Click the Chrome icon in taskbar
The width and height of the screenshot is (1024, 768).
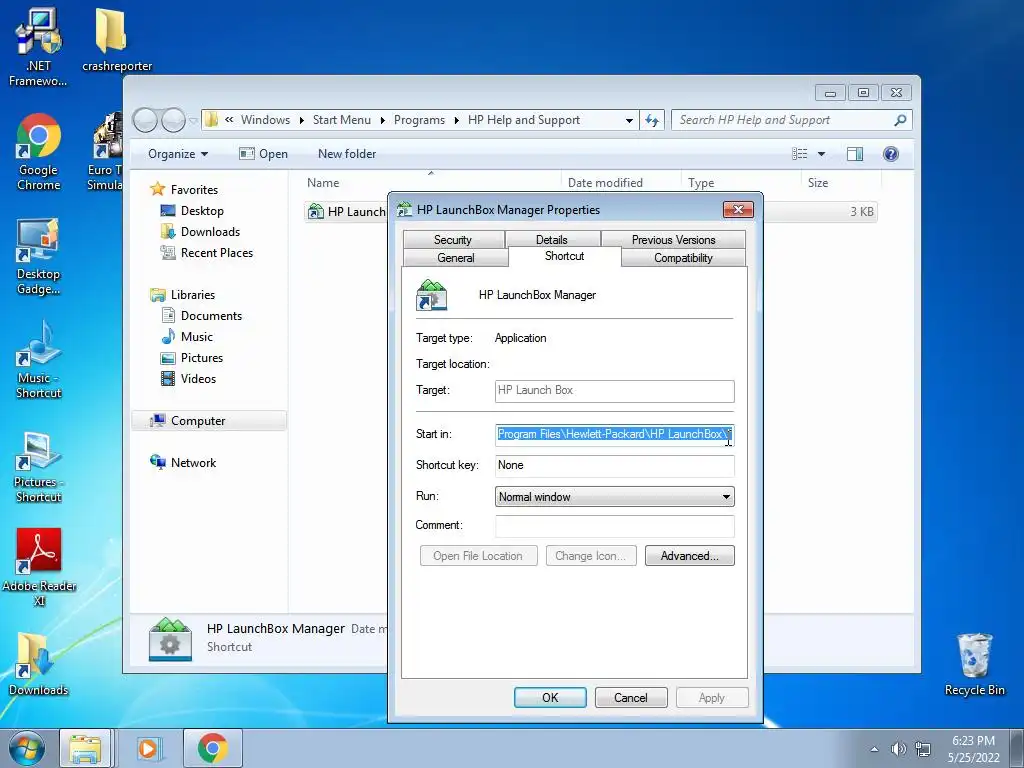[213, 748]
